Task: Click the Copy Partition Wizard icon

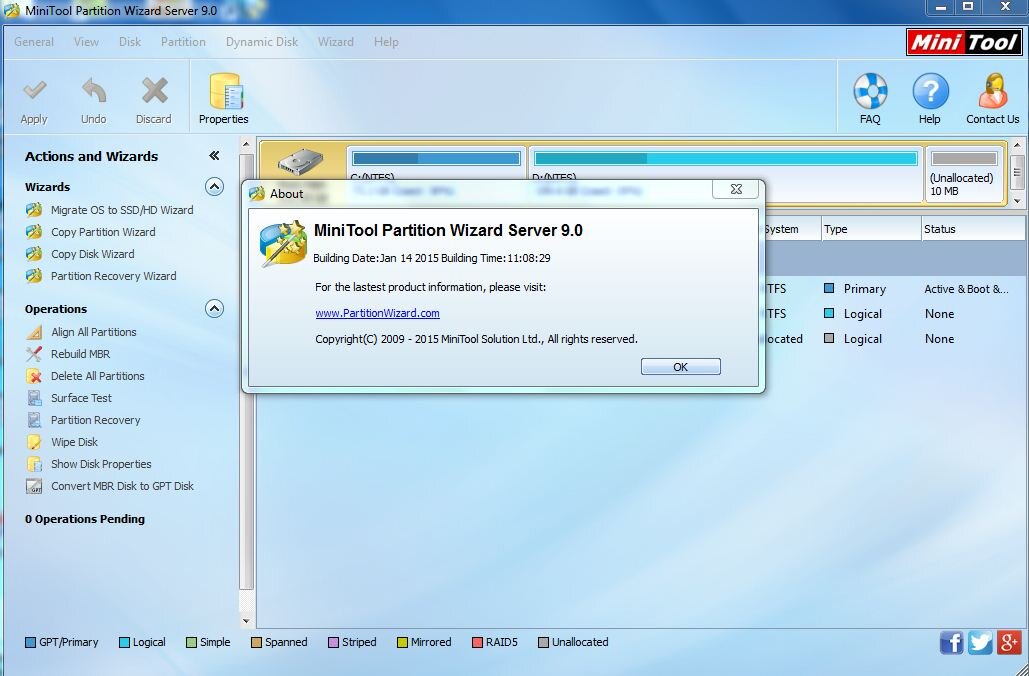Action: (33, 232)
